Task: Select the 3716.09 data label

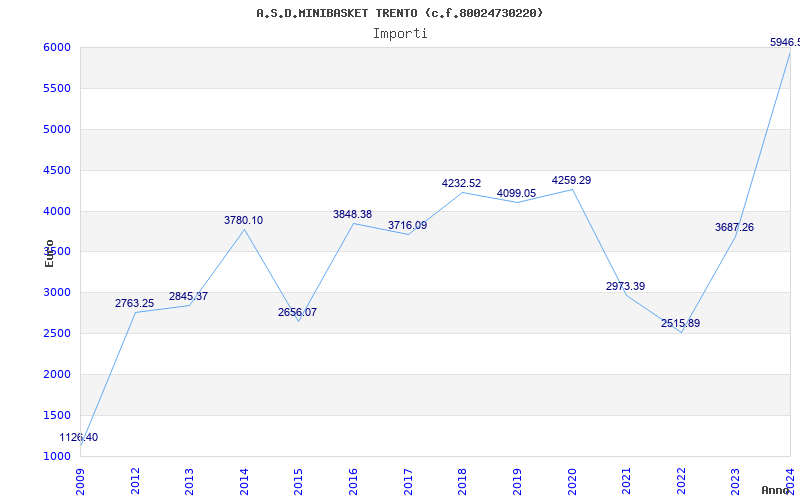Action: coord(407,226)
